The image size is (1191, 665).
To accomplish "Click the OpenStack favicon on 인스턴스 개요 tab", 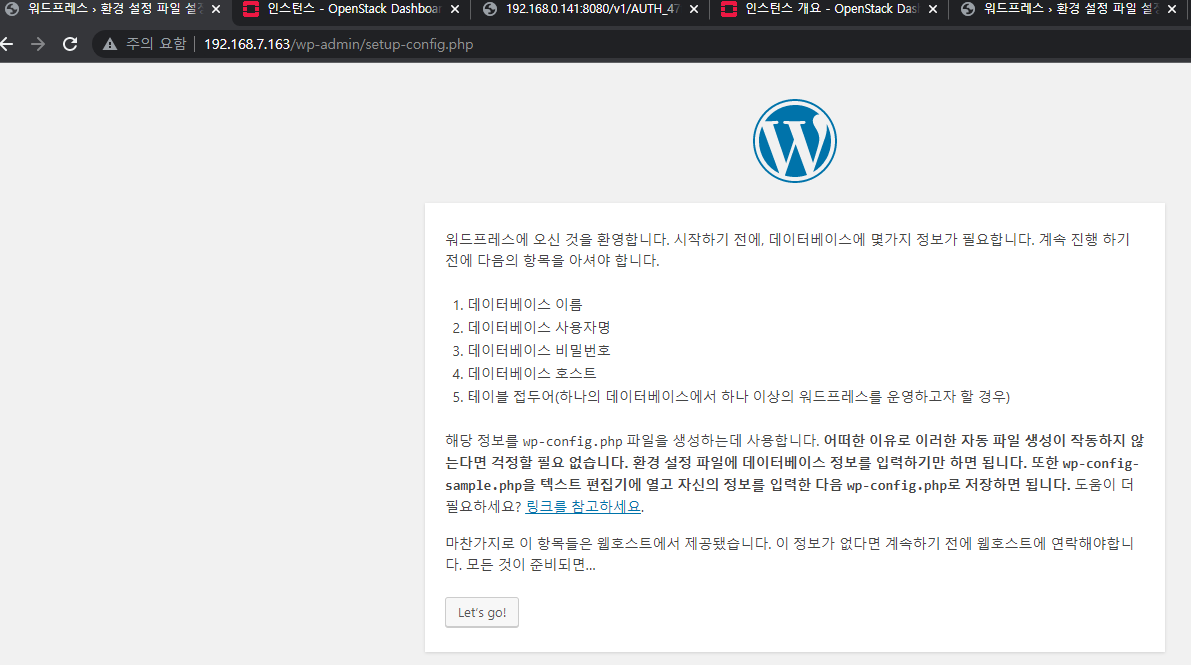I will pos(728,9).
